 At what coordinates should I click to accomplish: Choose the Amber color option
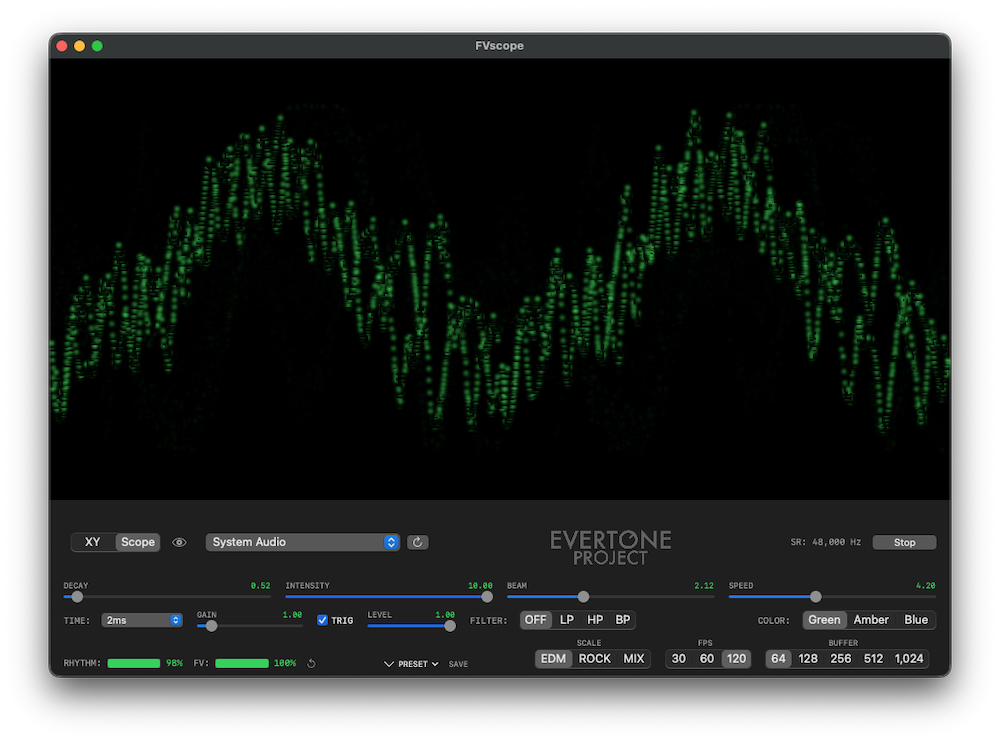(871, 620)
